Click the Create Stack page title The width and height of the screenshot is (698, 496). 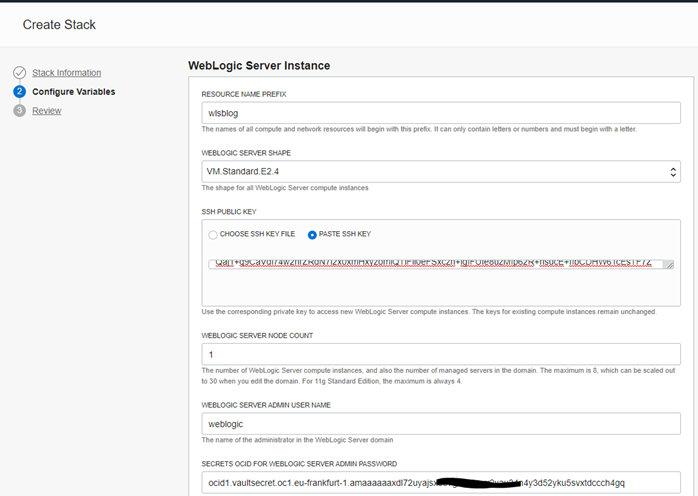59,24
